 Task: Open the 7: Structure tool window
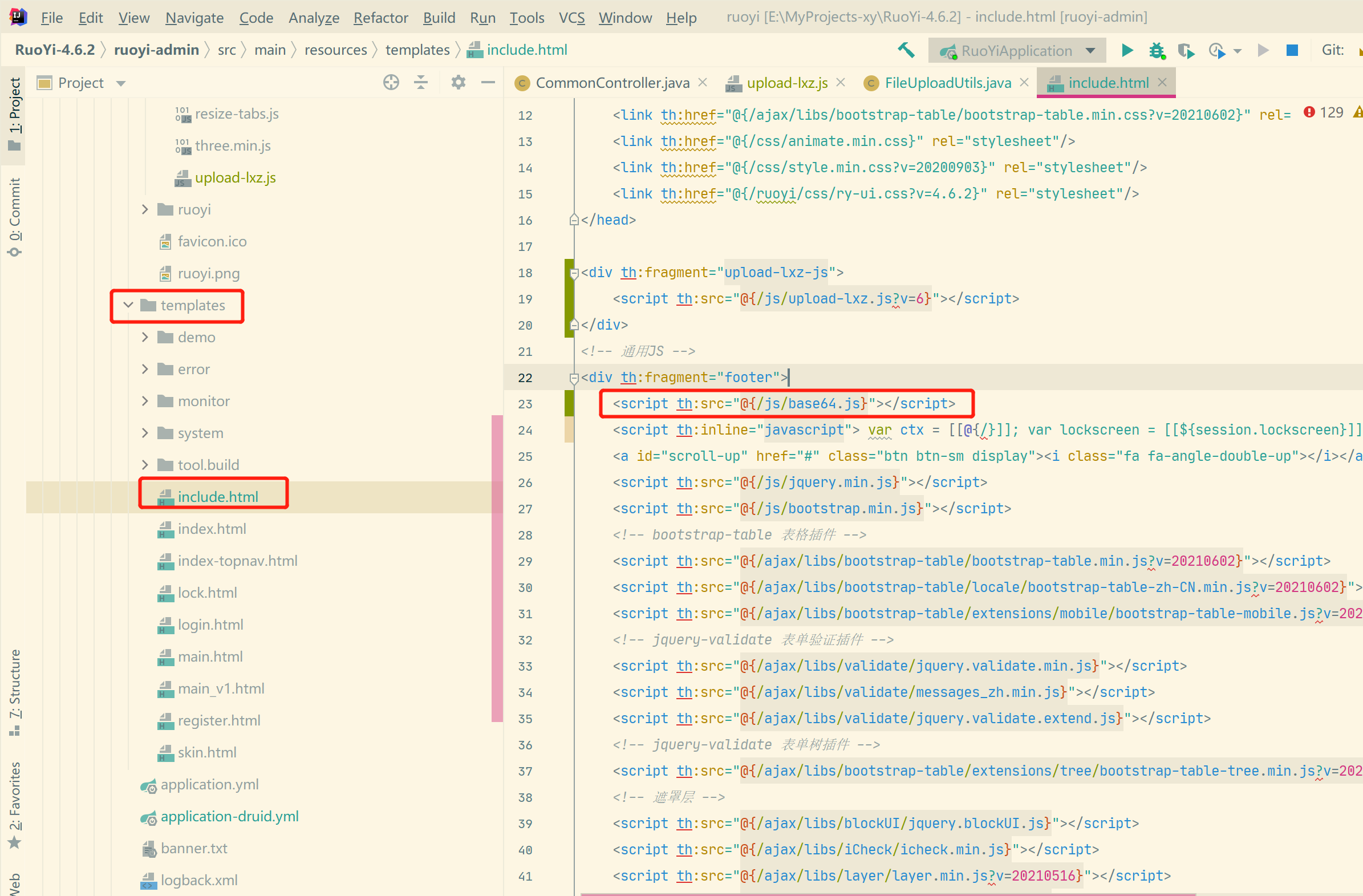(14, 692)
